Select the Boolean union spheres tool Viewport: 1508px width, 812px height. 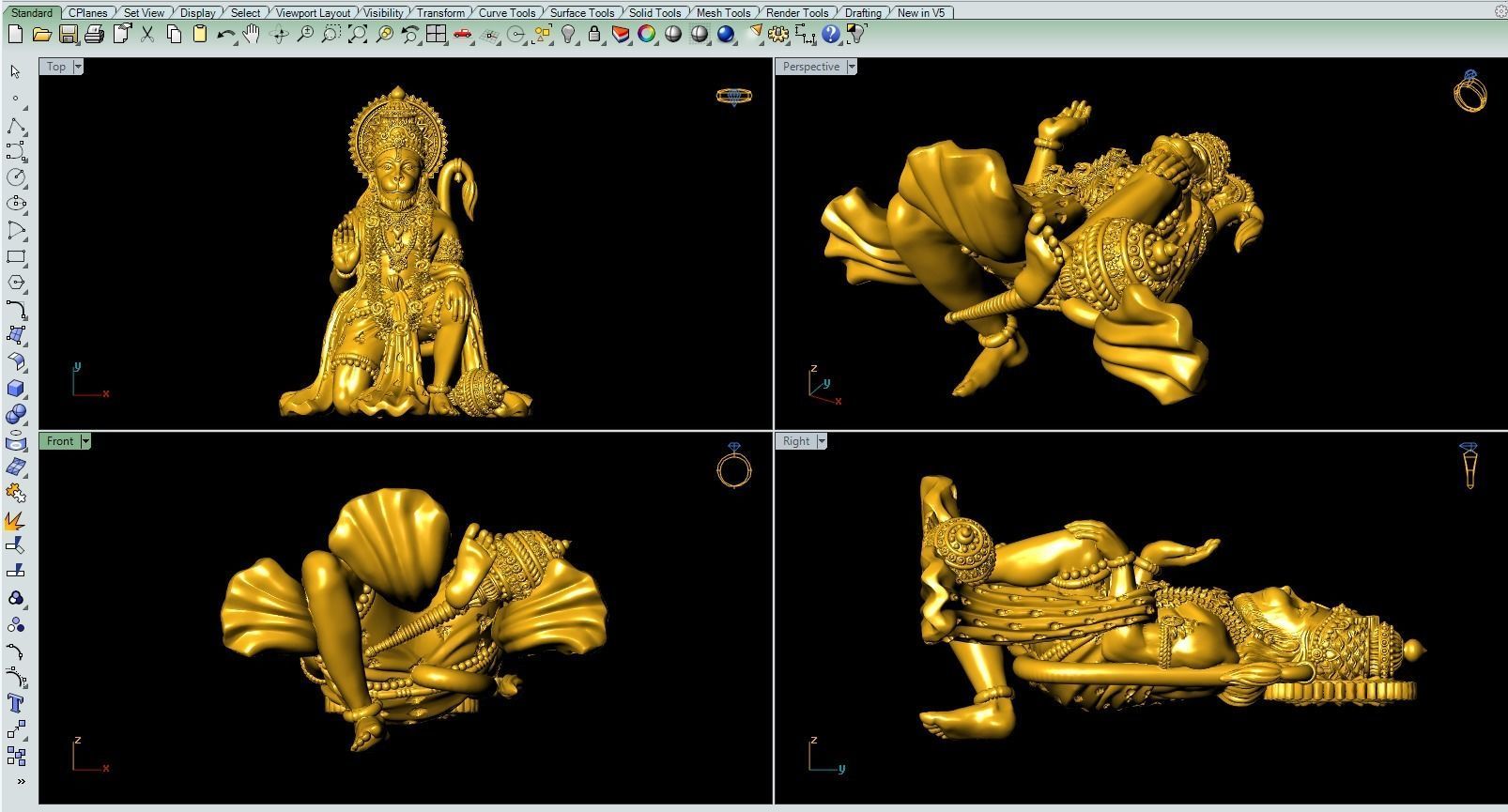(15, 414)
